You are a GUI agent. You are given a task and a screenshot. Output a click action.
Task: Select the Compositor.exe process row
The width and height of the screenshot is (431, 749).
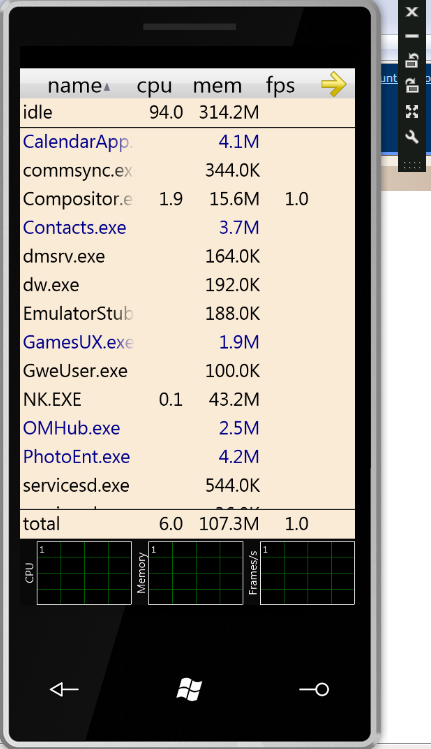point(187,199)
